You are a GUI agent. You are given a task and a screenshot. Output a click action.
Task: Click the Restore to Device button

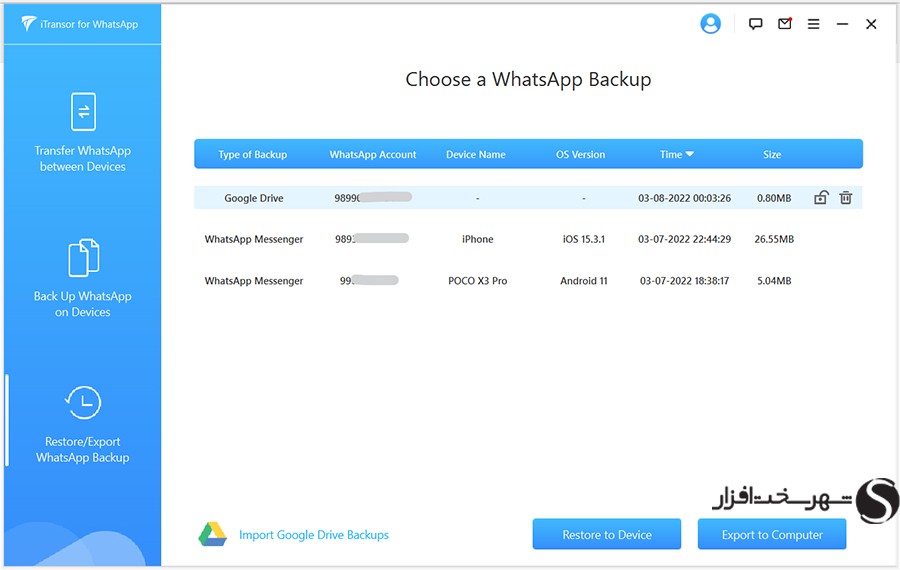[x=607, y=534]
